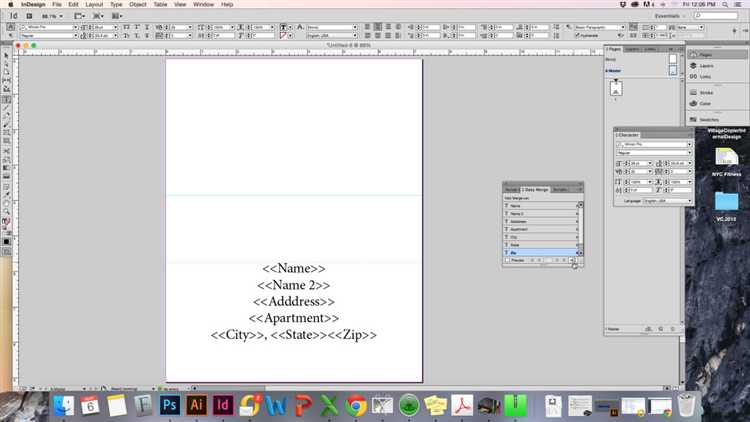Open the Language dropdown in Character panel
The height and width of the screenshot is (422, 750).
click(667, 201)
